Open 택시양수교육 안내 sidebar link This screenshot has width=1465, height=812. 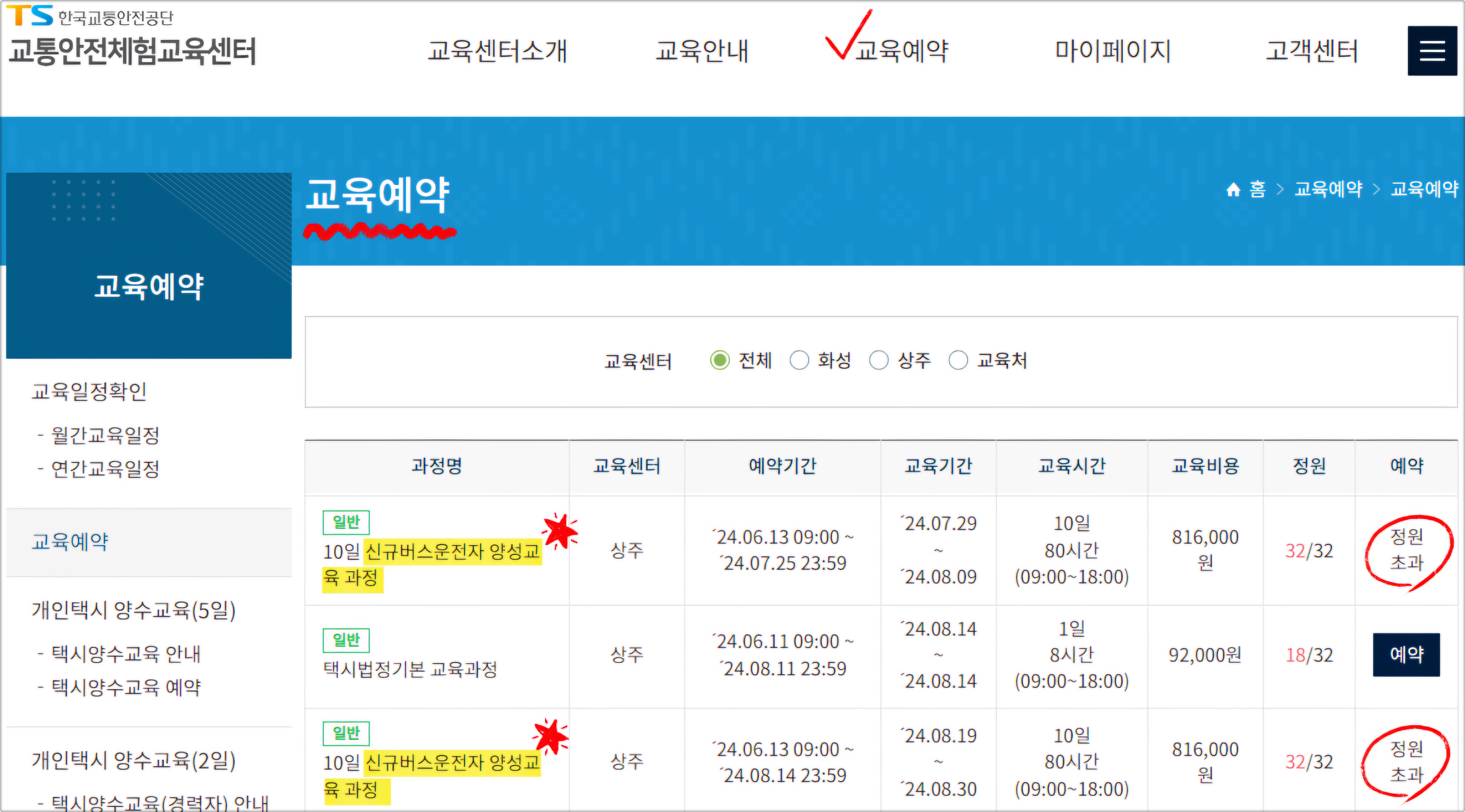(126, 654)
